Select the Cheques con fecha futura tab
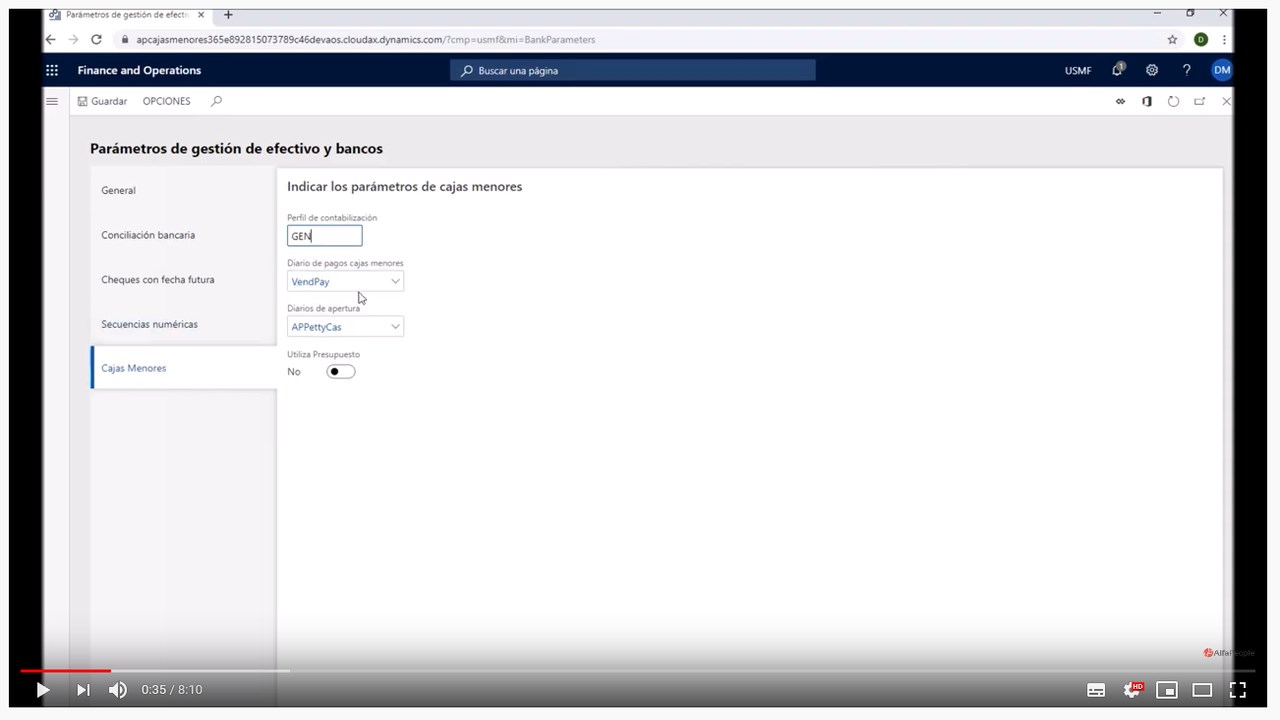 (x=183, y=279)
